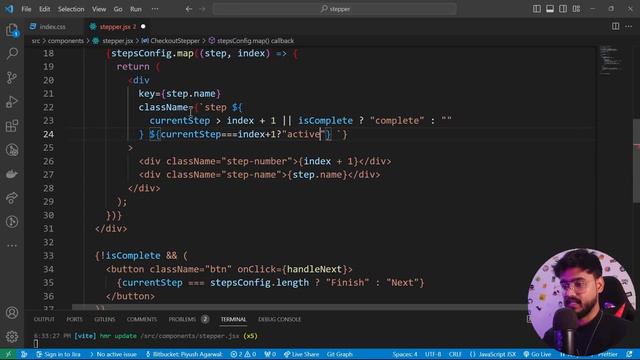The width and height of the screenshot is (640, 360).
Task: Switch to the PORTS panel tab
Action: 74,319
